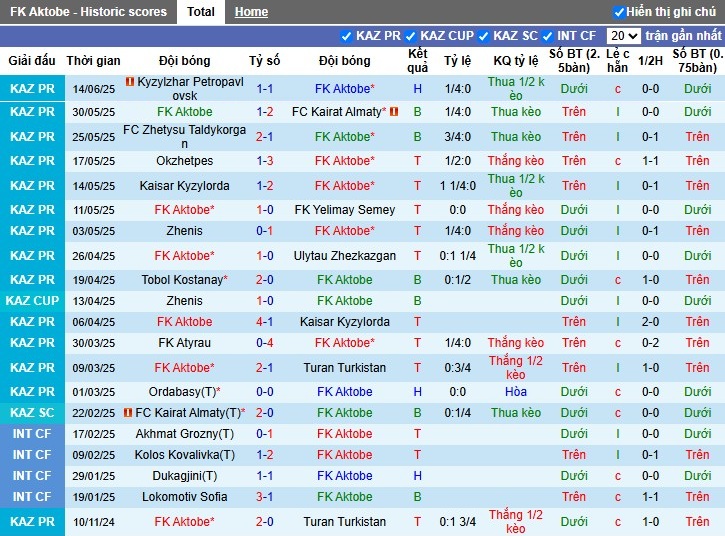This screenshot has height=536, width=725.
Task: Uncheck the KAZ PR league filter
Action: [346, 36]
